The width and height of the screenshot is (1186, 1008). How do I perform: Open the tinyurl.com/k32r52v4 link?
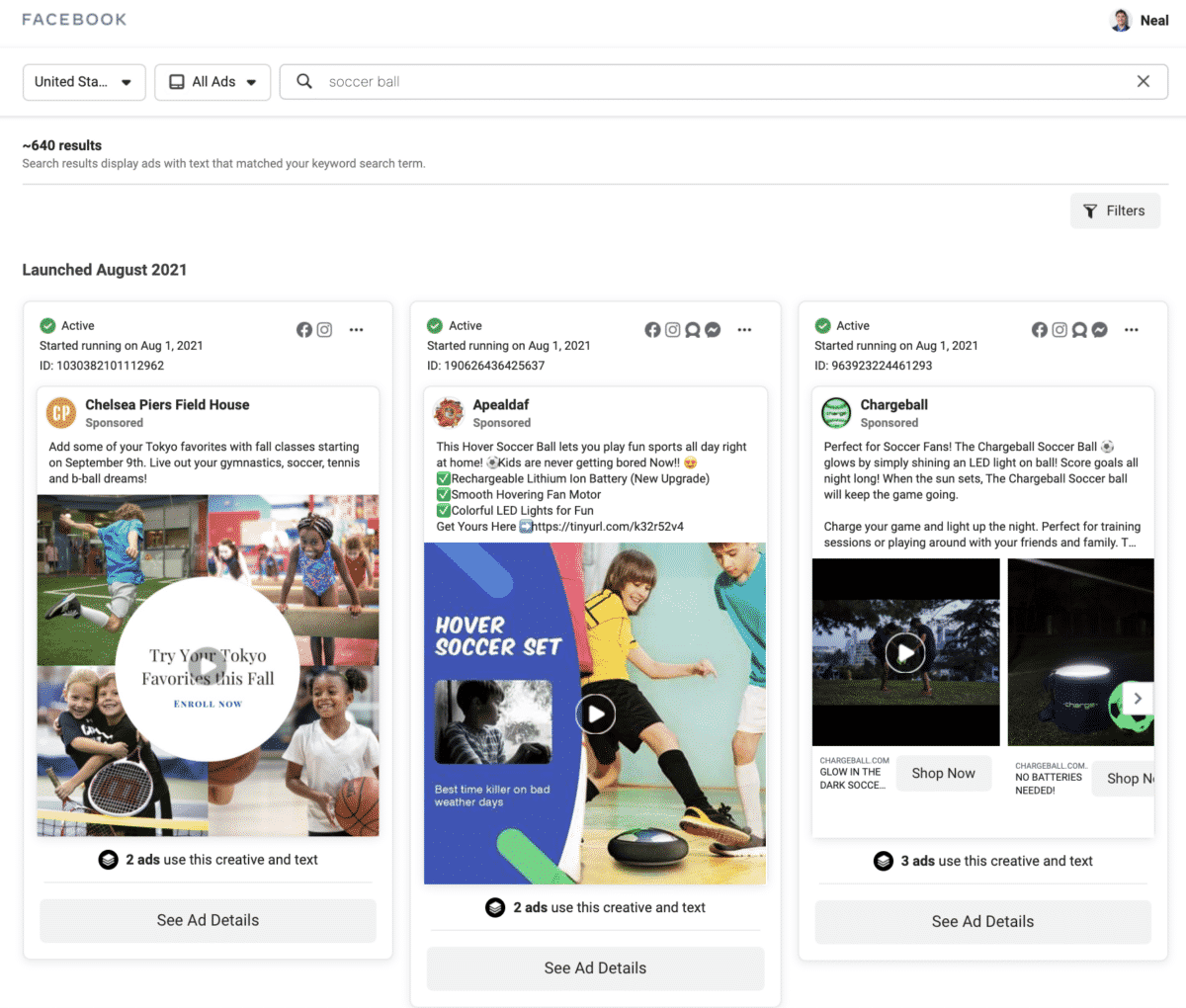click(x=608, y=527)
